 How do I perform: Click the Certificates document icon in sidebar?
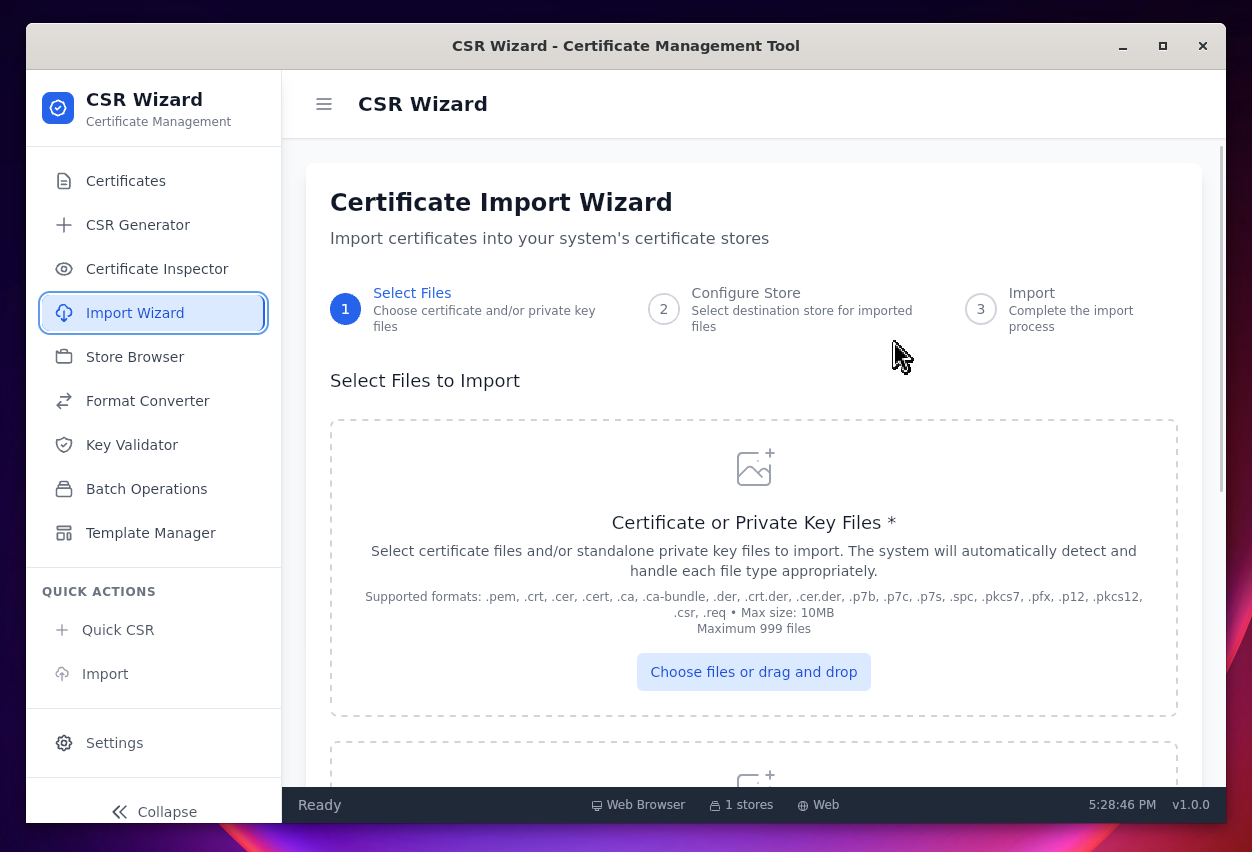[64, 181]
